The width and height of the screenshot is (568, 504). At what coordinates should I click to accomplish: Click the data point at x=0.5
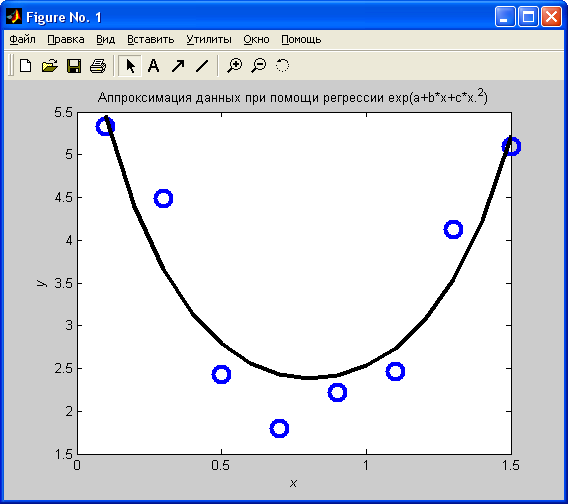[221, 374]
